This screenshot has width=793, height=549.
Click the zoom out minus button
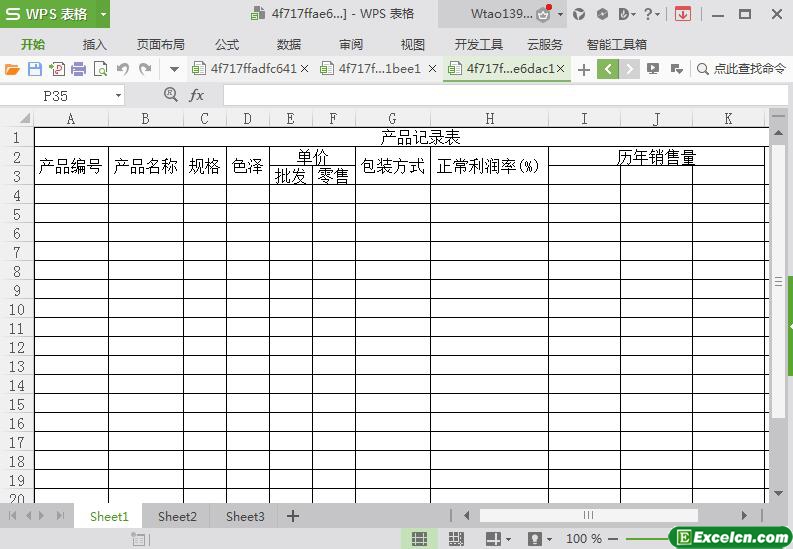[x=613, y=539]
